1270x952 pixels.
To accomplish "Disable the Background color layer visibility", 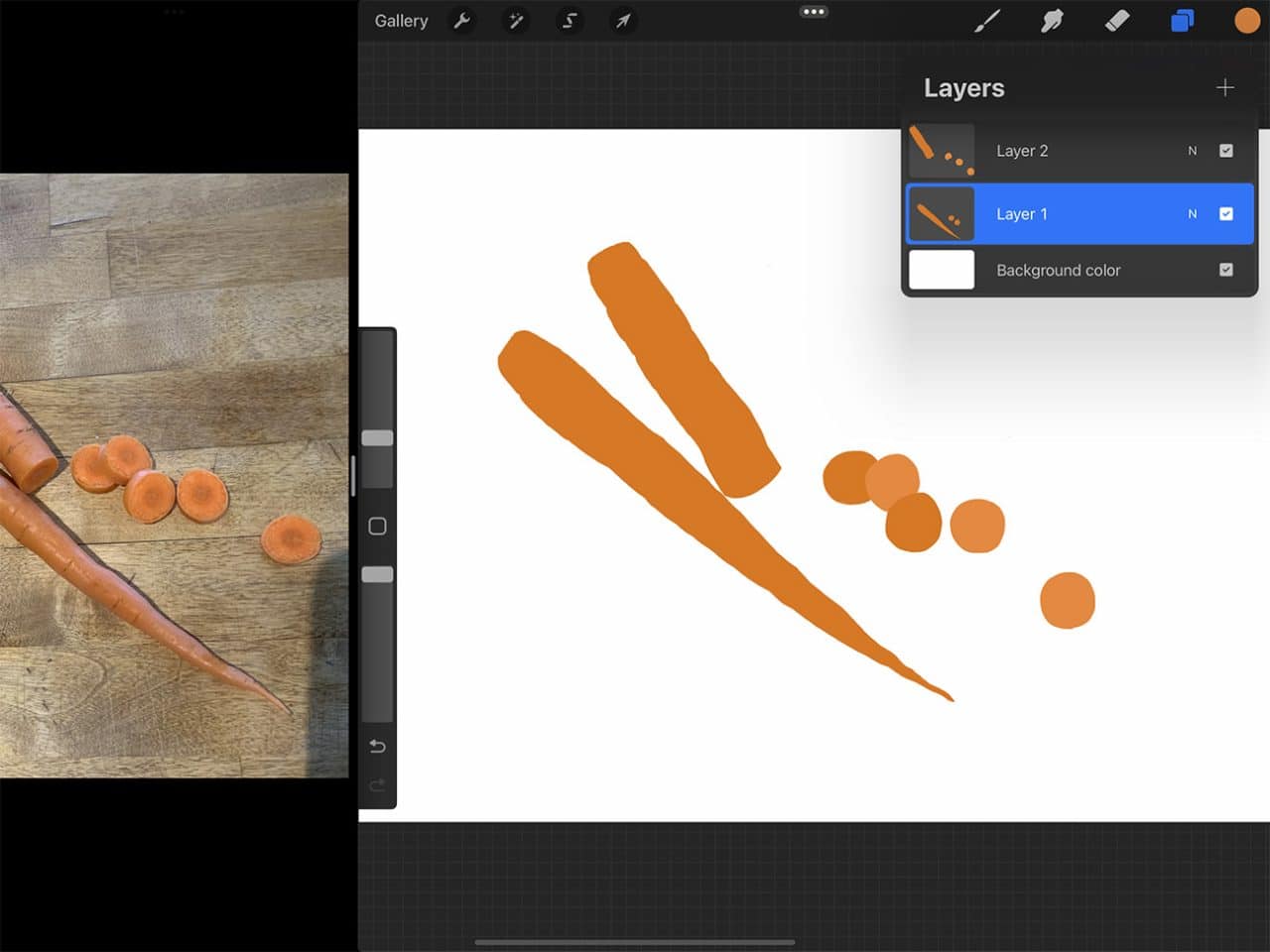I will tap(1226, 270).
